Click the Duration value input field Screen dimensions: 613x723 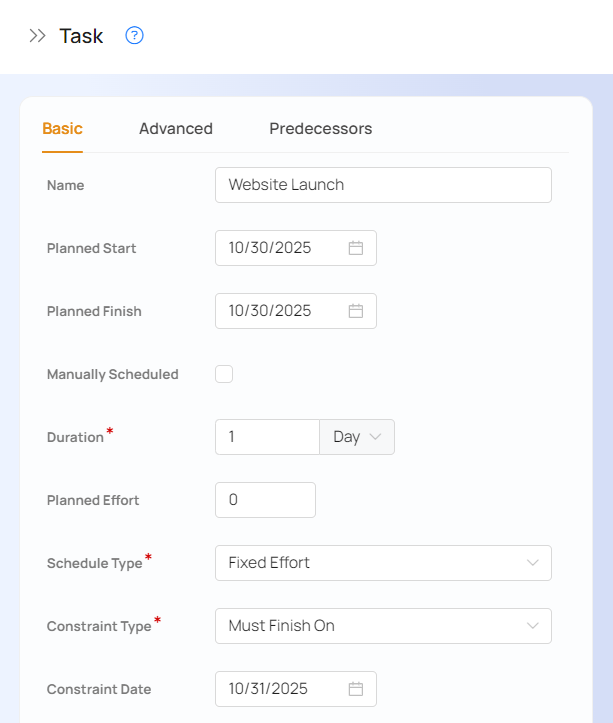[267, 437]
